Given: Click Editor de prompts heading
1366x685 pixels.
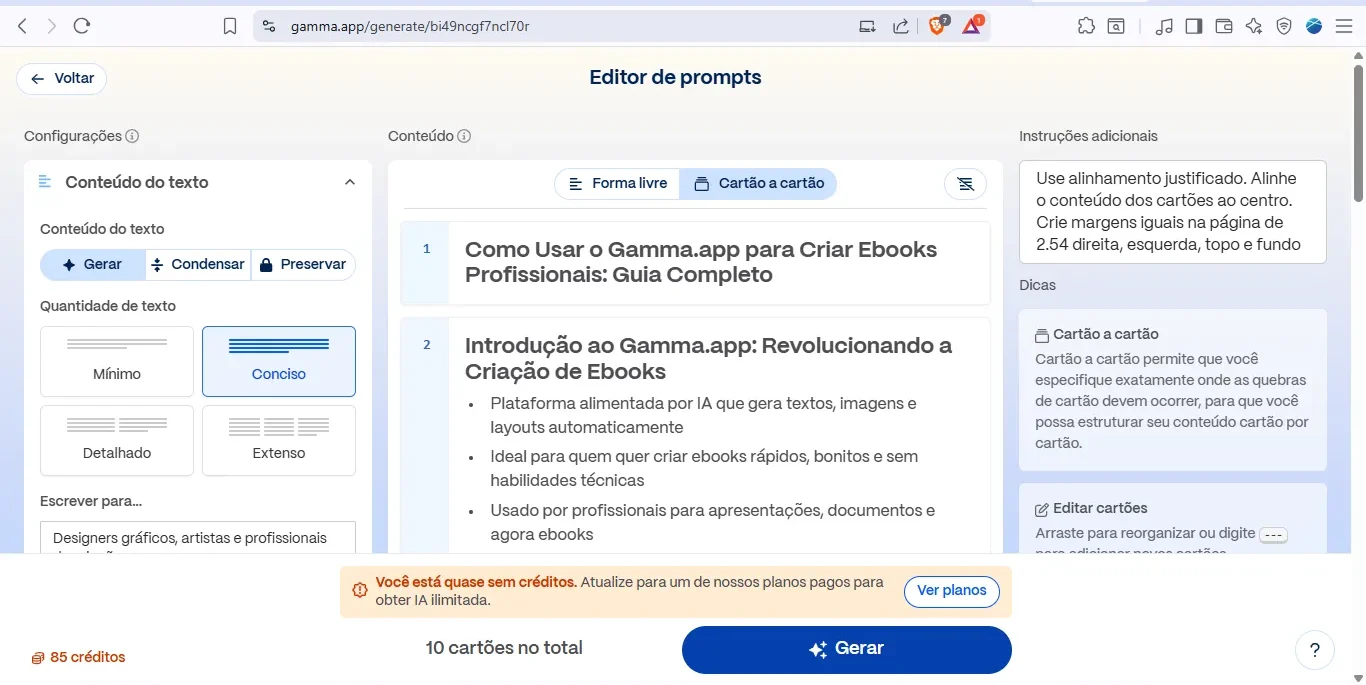Looking at the screenshot, I should tap(675, 77).
